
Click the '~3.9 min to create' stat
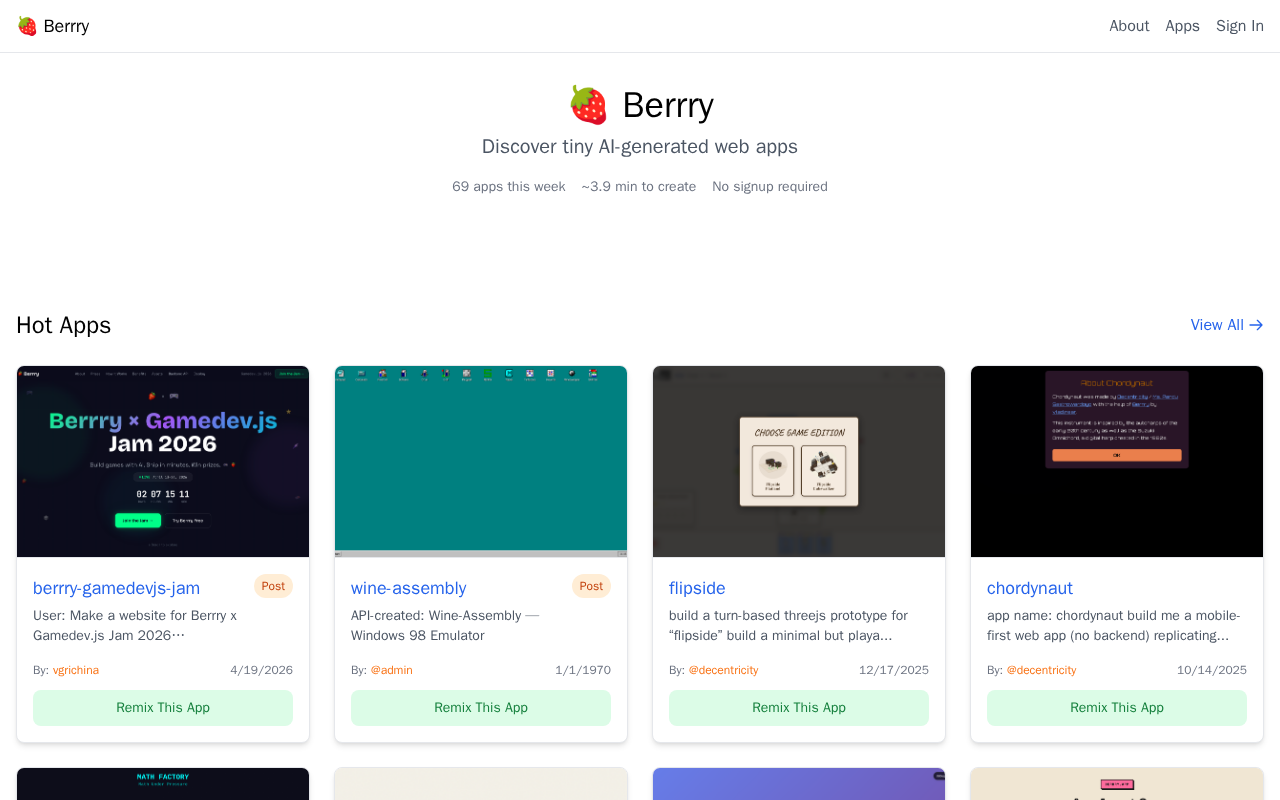coord(639,187)
